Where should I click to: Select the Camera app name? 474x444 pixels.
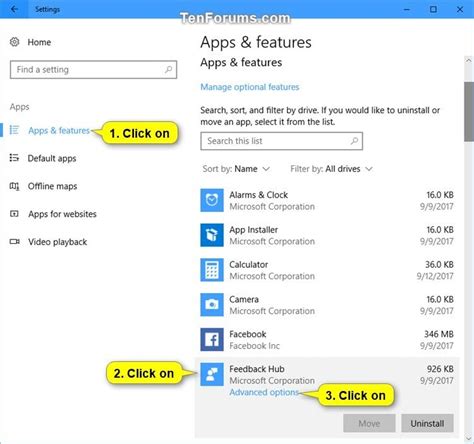click(x=244, y=299)
